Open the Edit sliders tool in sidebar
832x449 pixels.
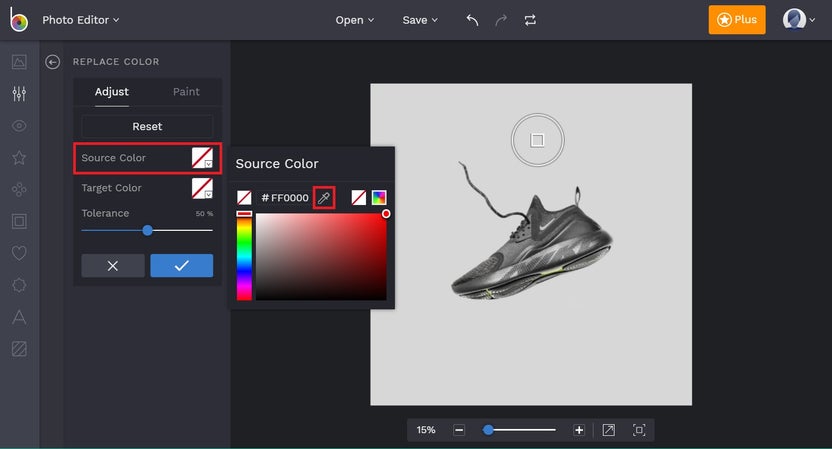(x=19, y=94)
